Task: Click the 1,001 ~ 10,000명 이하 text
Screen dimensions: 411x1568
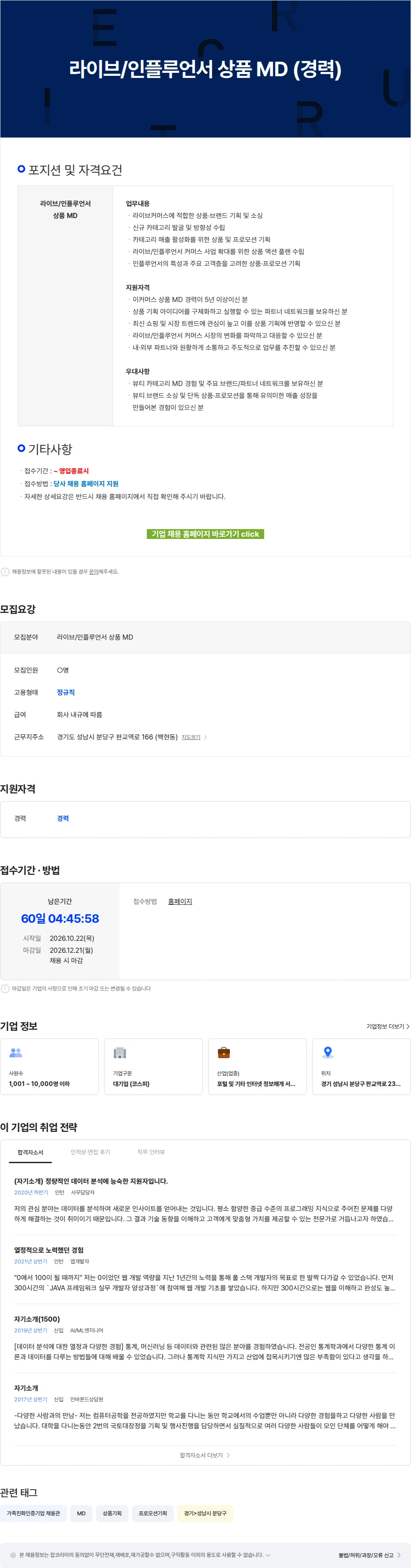Action: [x=39, y=1084]
